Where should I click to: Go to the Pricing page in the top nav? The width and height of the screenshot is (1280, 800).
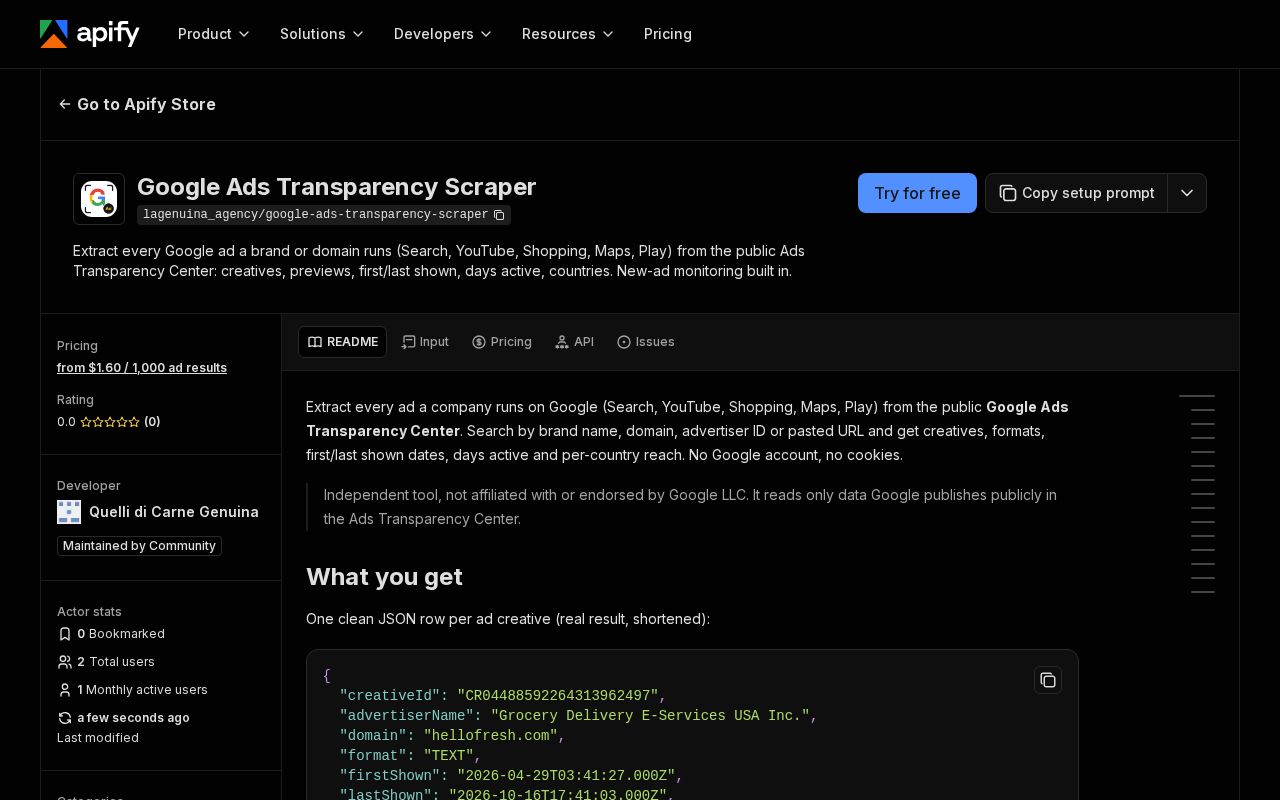tap(668, 34)
